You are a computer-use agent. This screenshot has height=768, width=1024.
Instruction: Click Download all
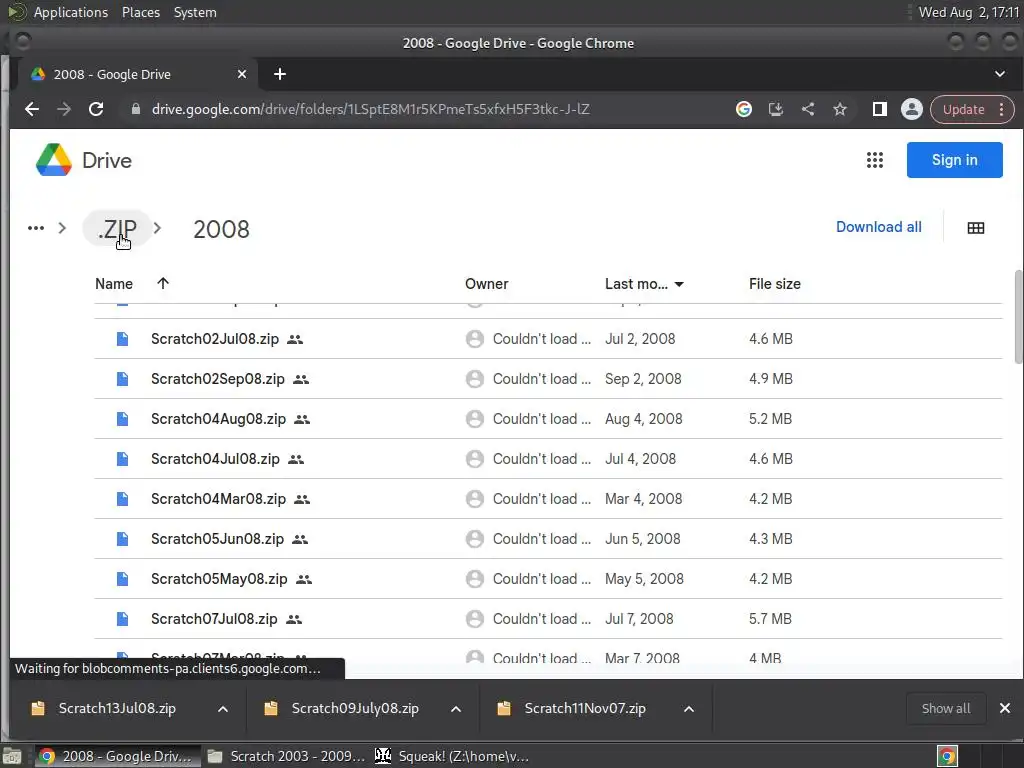[x=878, y=227]
